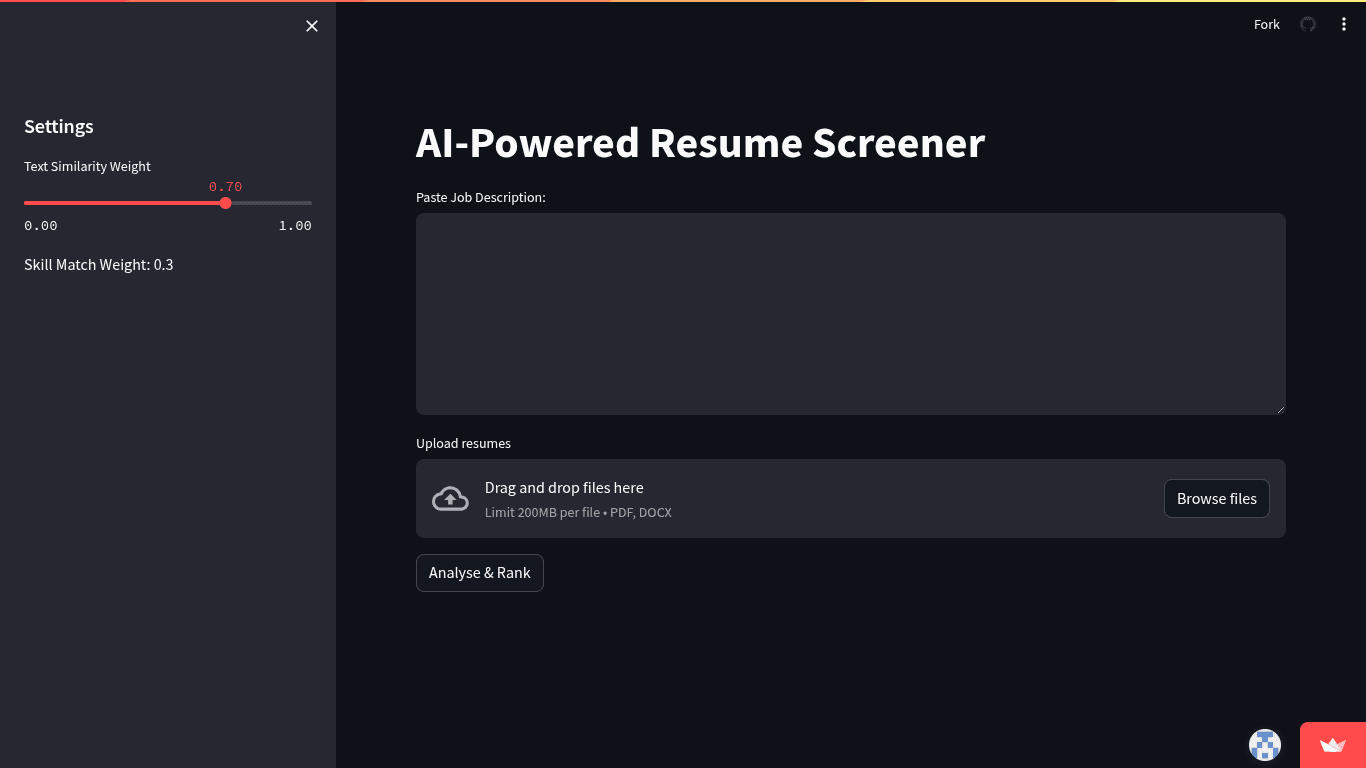Click the 'AI-Powered Resume Screener' title
This screenshot has height=768, width=1366.
coord(700,143)
